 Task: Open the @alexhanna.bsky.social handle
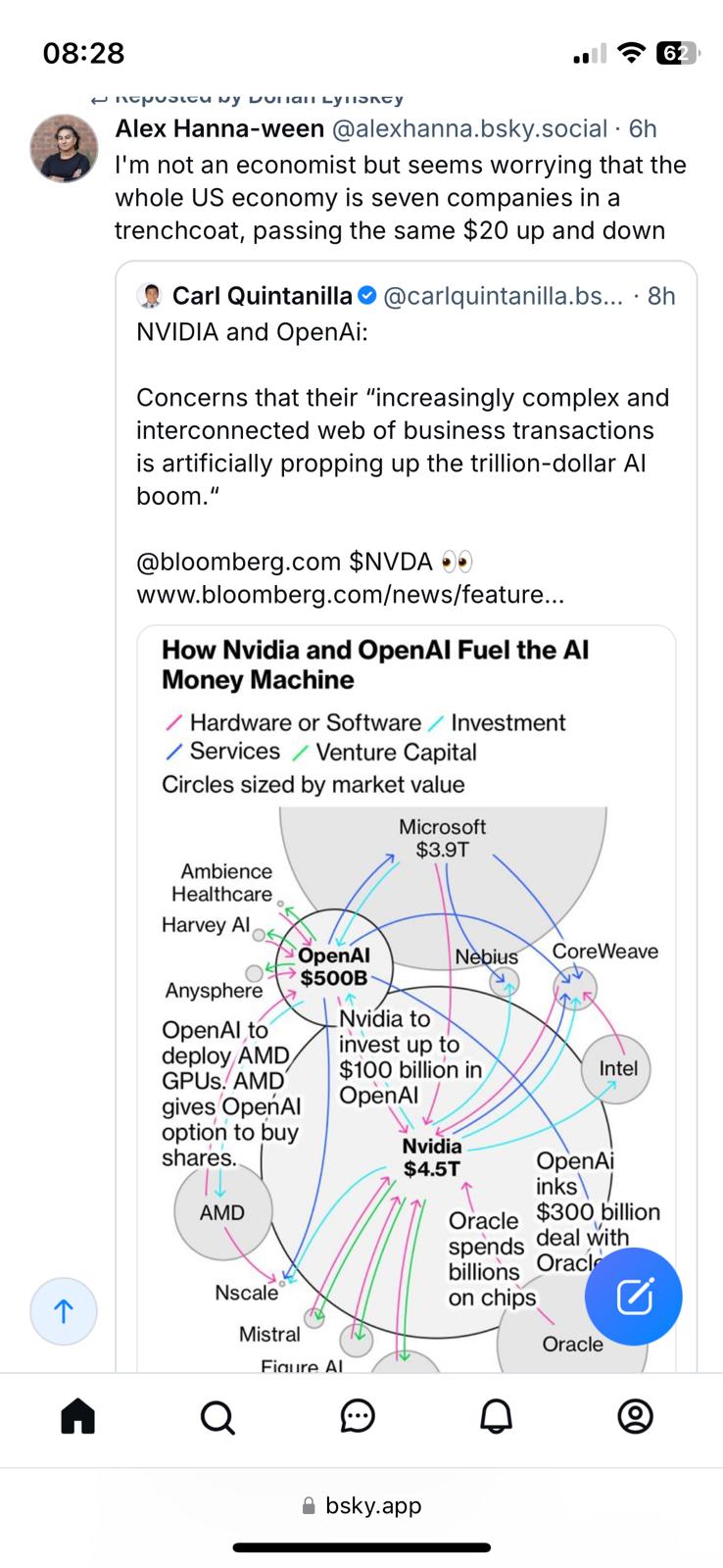point(469,128)
